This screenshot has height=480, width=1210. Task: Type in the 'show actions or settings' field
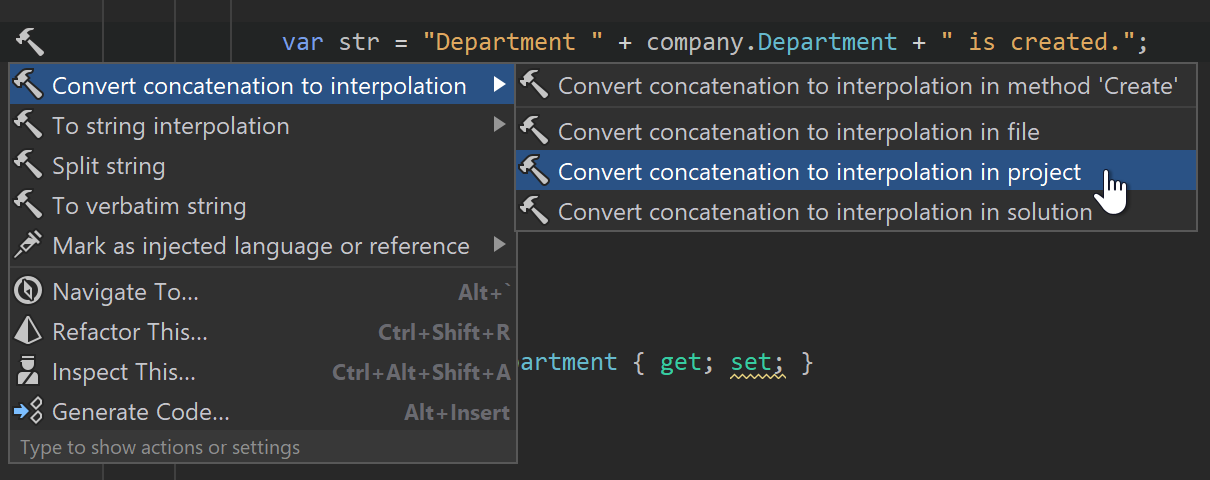160,447
